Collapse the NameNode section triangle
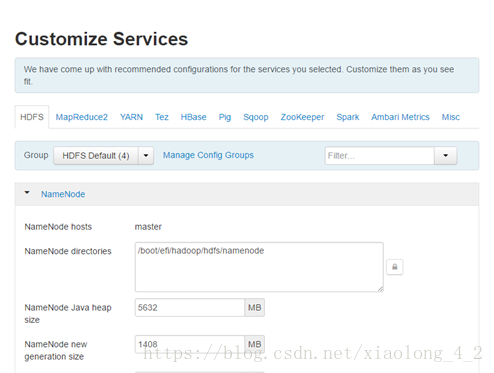494x373 pixels. (x=27, y=193)
